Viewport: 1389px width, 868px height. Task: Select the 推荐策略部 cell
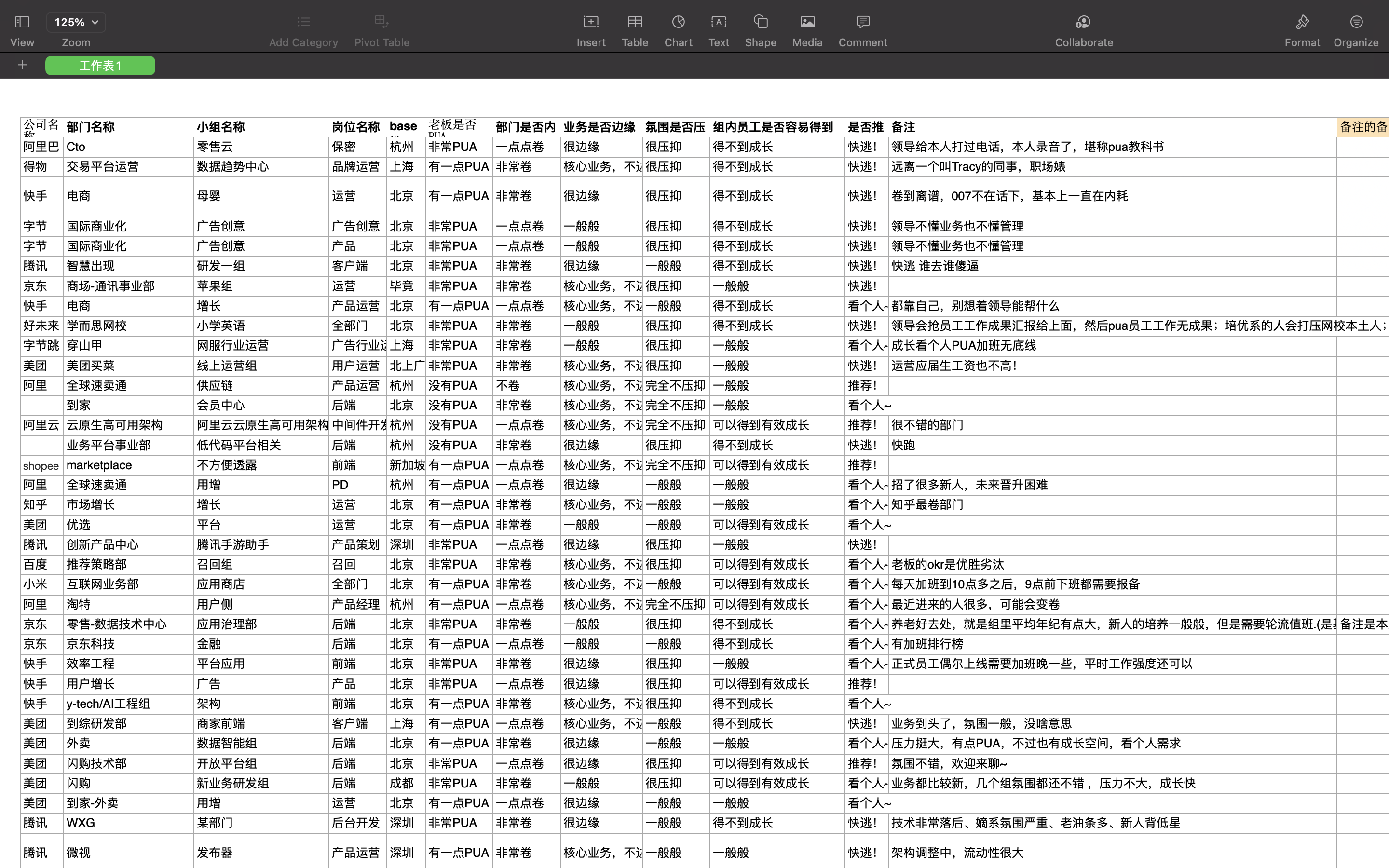[x=129, y=565]
